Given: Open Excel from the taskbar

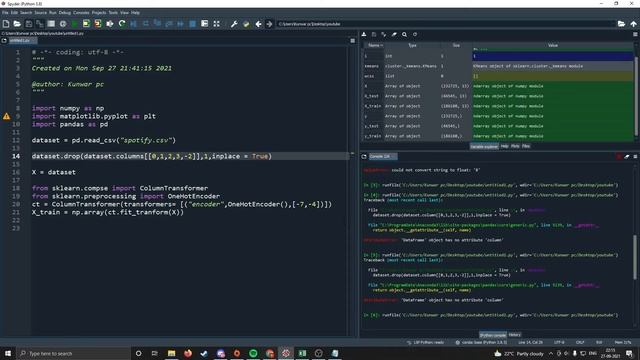Looking at the screenshot, I should [302, 353].
